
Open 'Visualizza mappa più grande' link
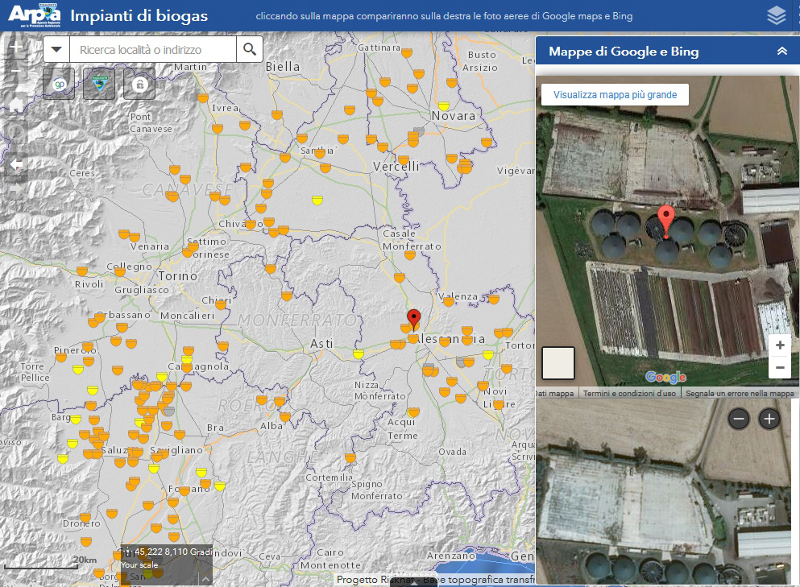point(615,95)
